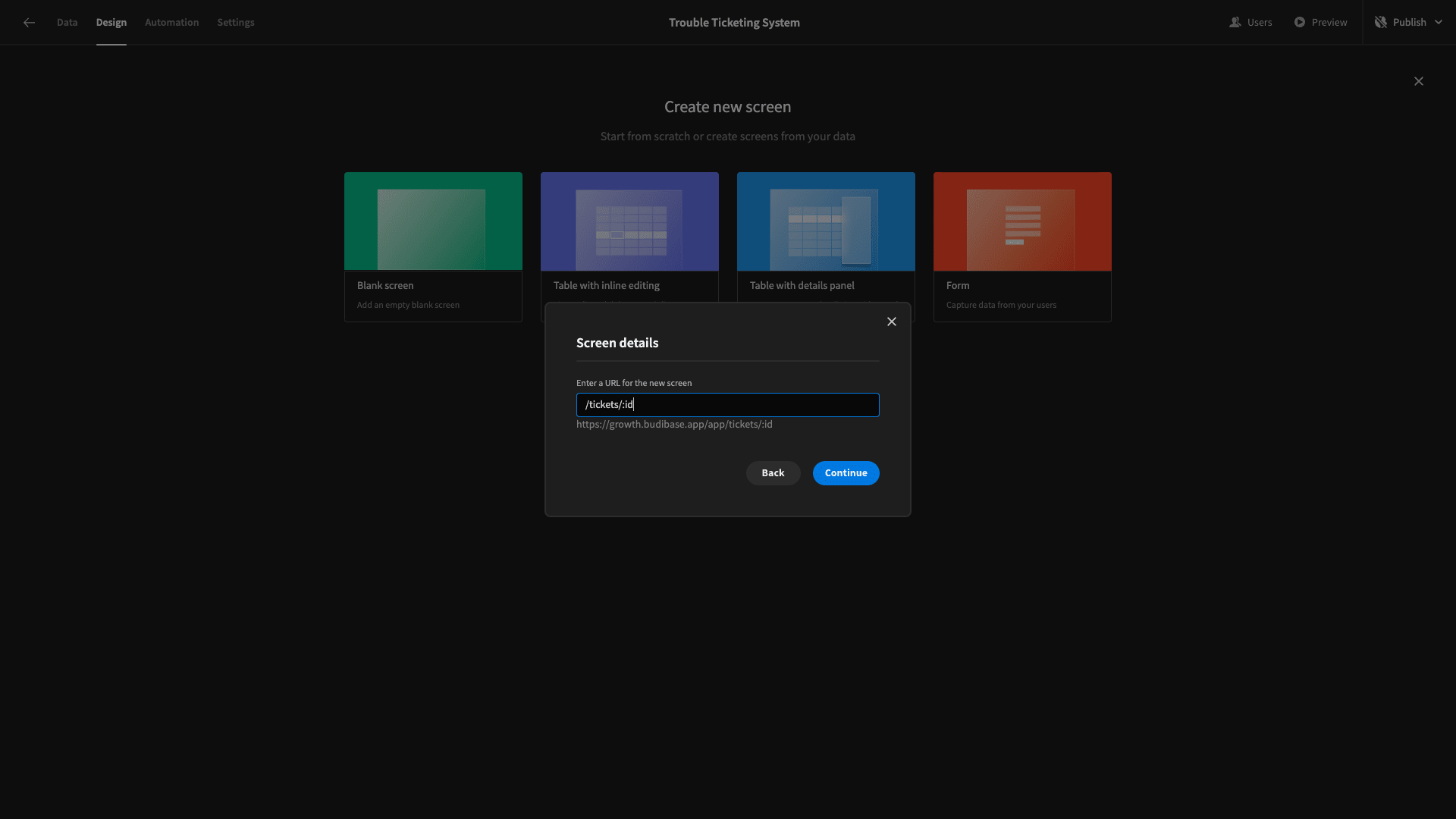Click 'Add an empty blank screen' description
1456x819 pixels.
point(408,305)
